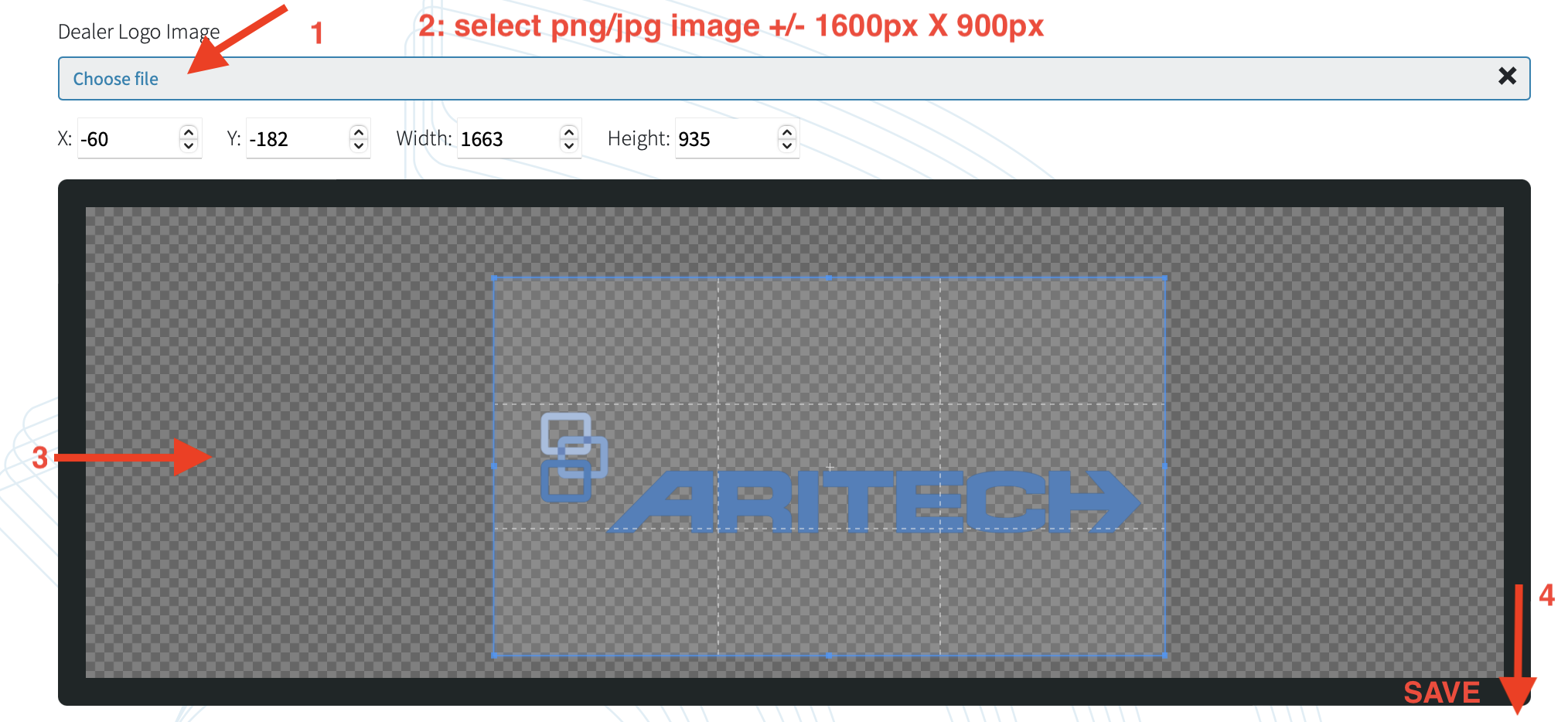Click the left edge middle crop handle
The height and width of the screenshot is (722, 1568).
click(495, 466)
